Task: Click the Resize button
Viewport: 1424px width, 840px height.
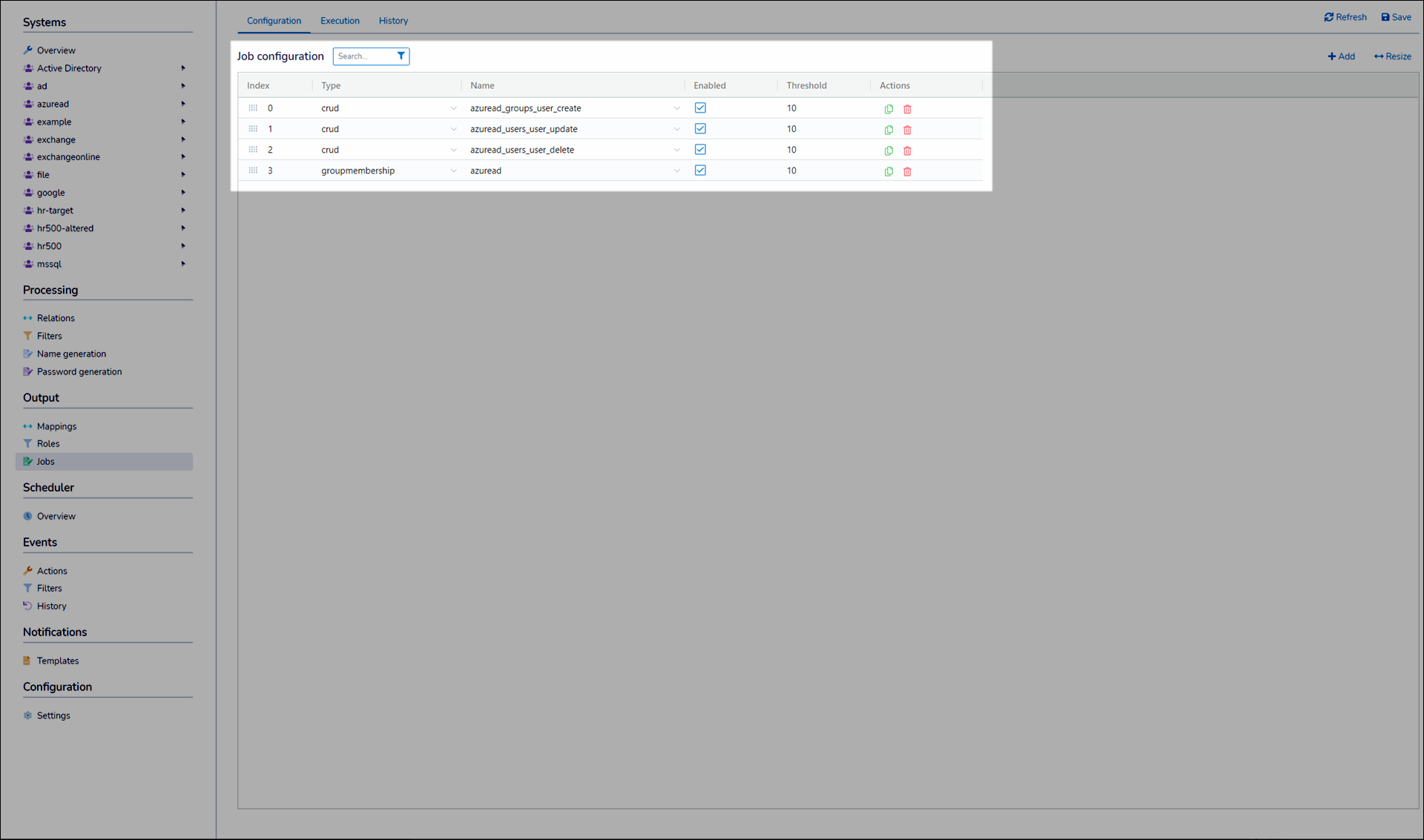Action: click(1392, 56)
